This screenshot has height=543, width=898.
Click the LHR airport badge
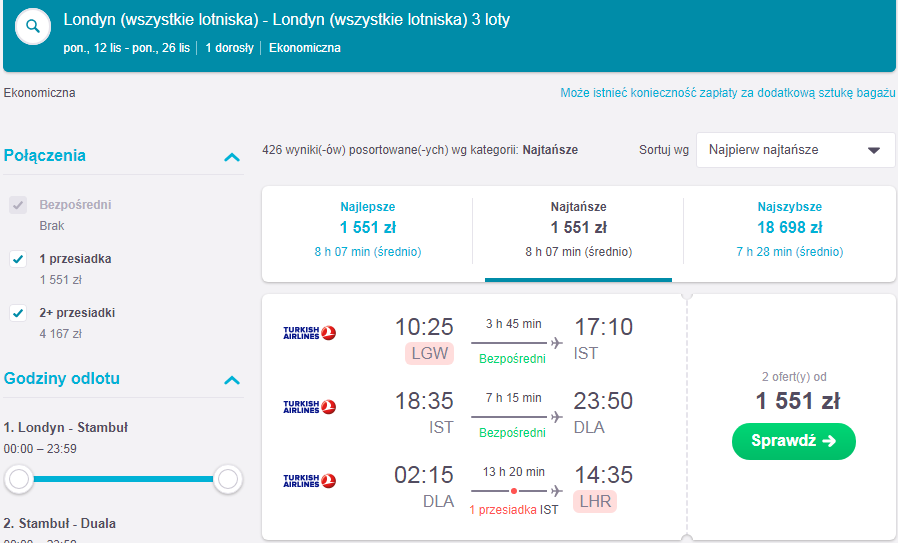click(x=595, y=501)
